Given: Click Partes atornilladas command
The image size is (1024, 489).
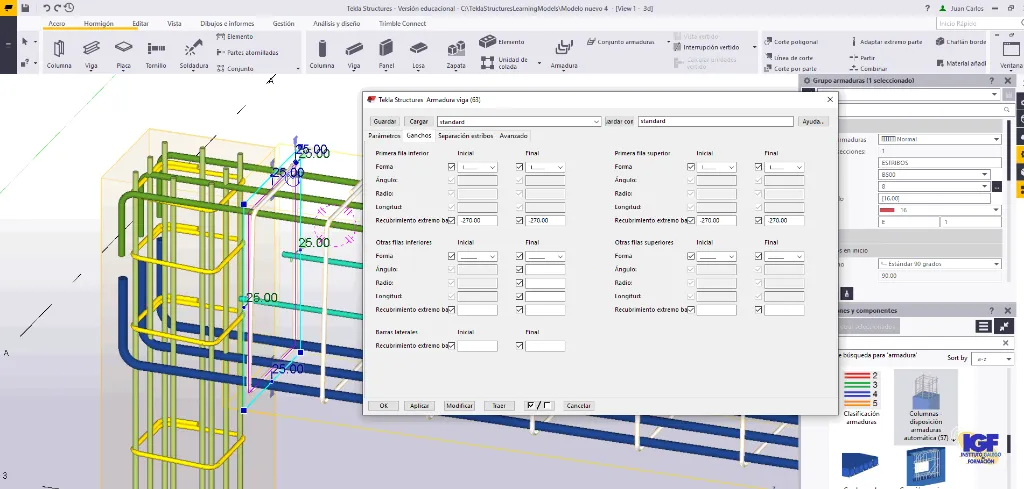Looking at the screenshot, I should coord(248,52).
